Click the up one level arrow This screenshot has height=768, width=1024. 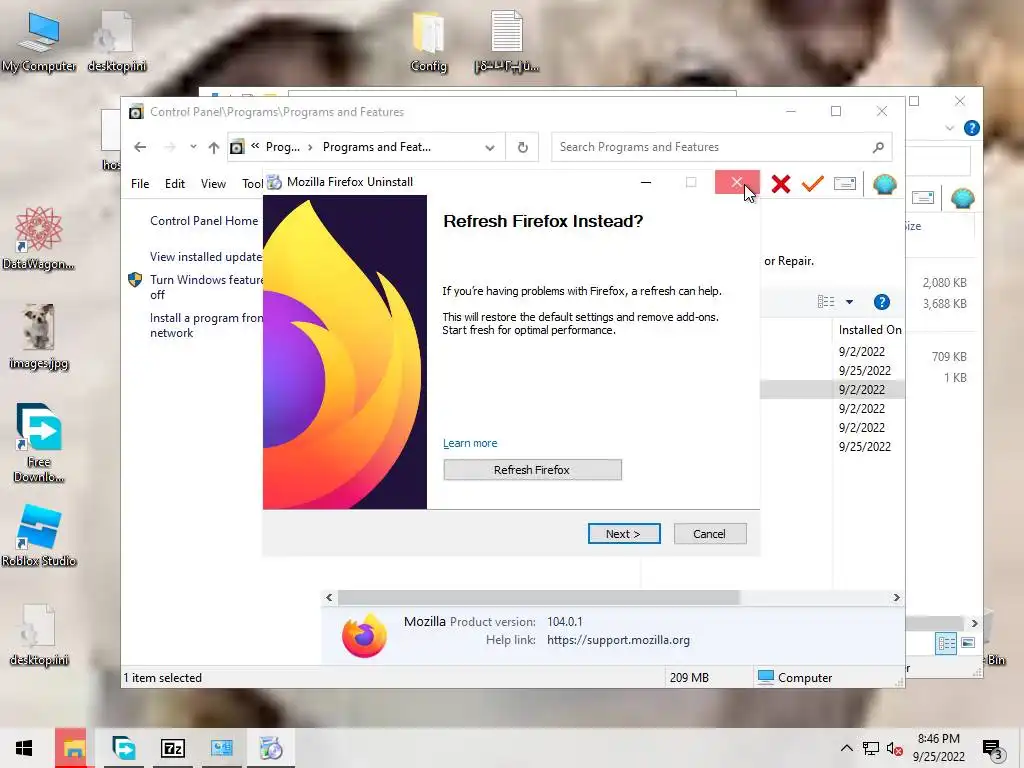214,148
